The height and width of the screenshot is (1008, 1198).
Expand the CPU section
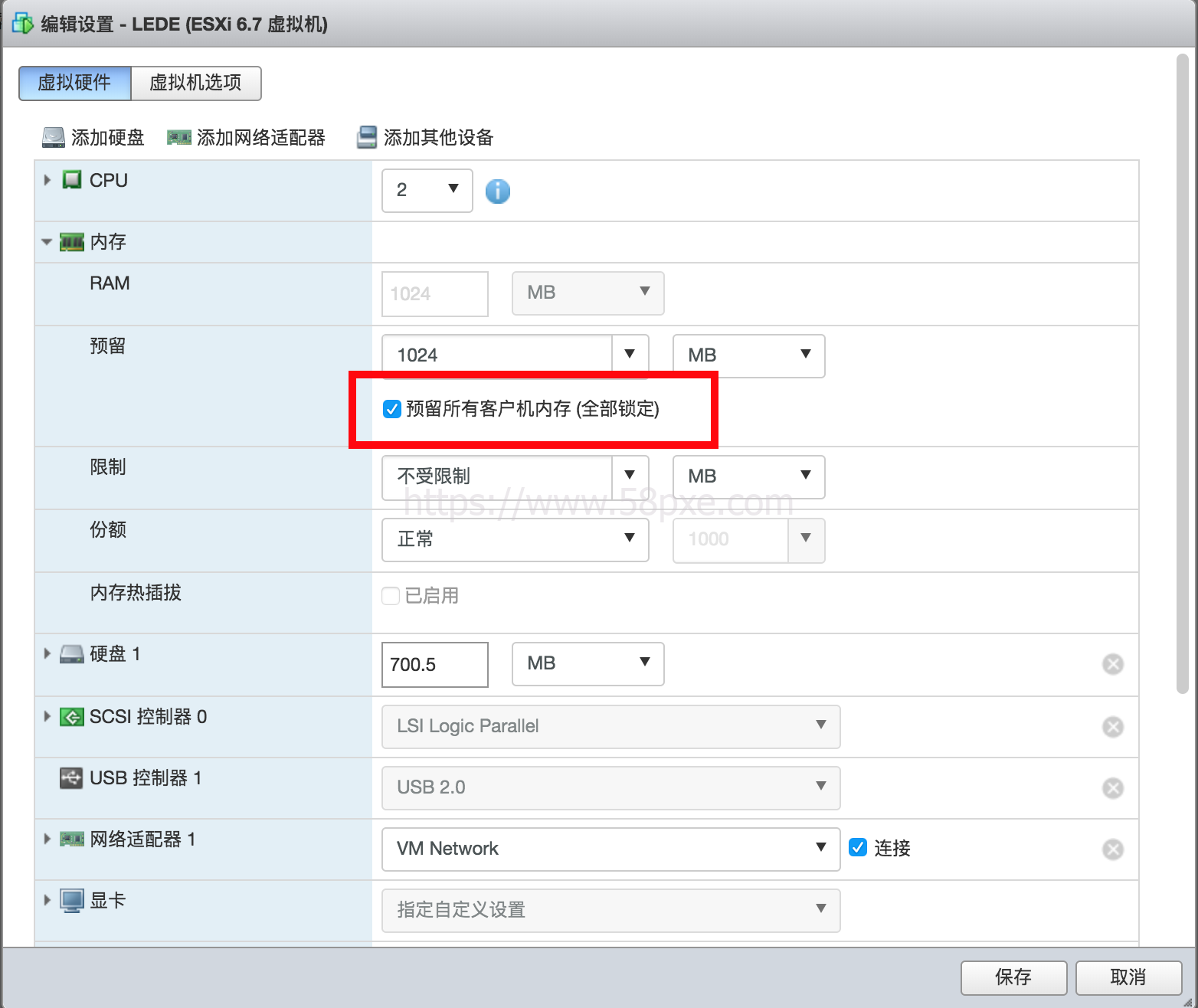point(47,180)
